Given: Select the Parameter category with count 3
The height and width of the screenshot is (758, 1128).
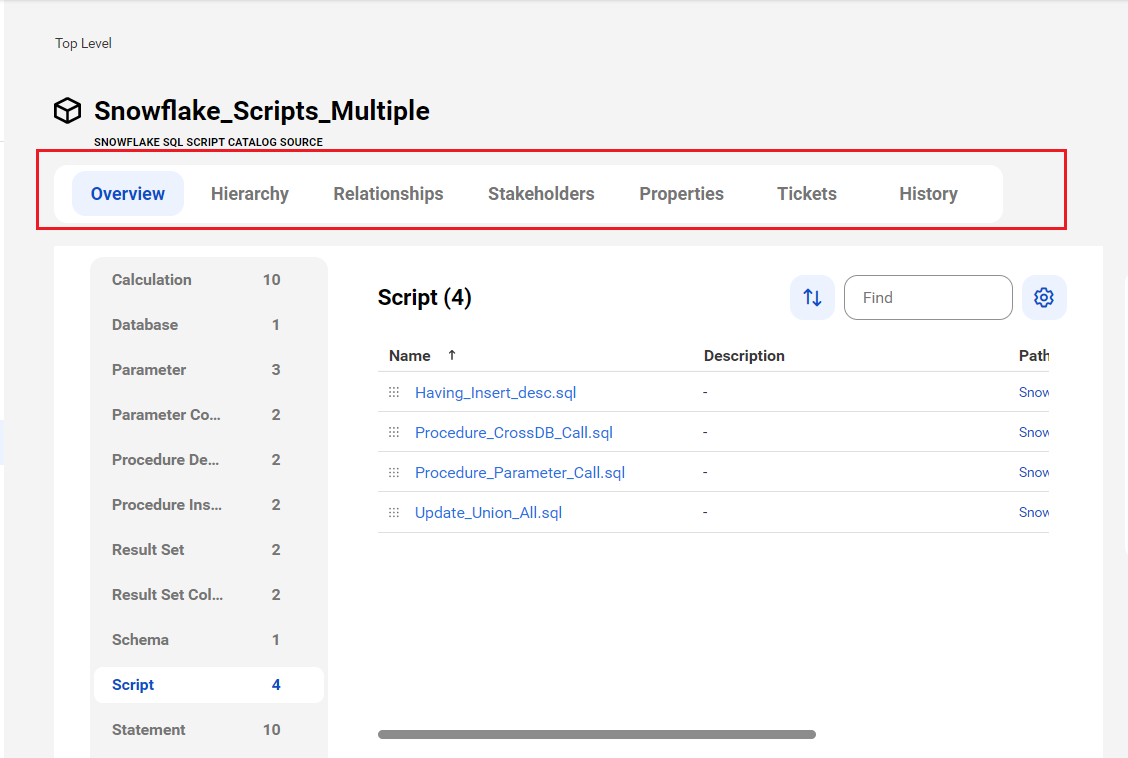Looking at the screenshot, I should [x=209, y=370].
